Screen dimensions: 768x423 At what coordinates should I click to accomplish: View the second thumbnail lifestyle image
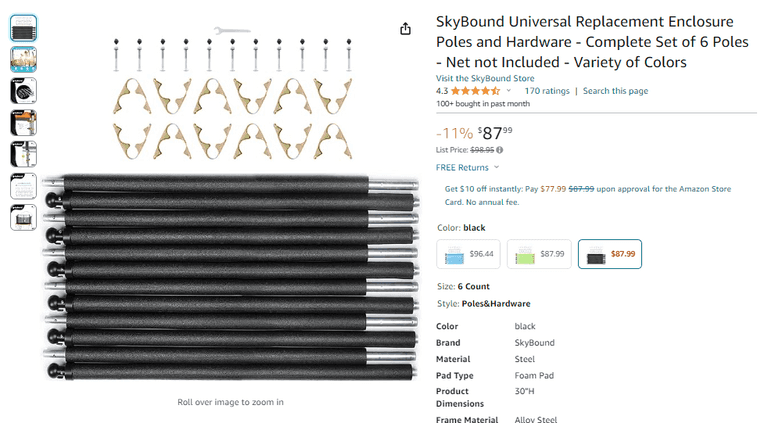(x=24, y=60)
